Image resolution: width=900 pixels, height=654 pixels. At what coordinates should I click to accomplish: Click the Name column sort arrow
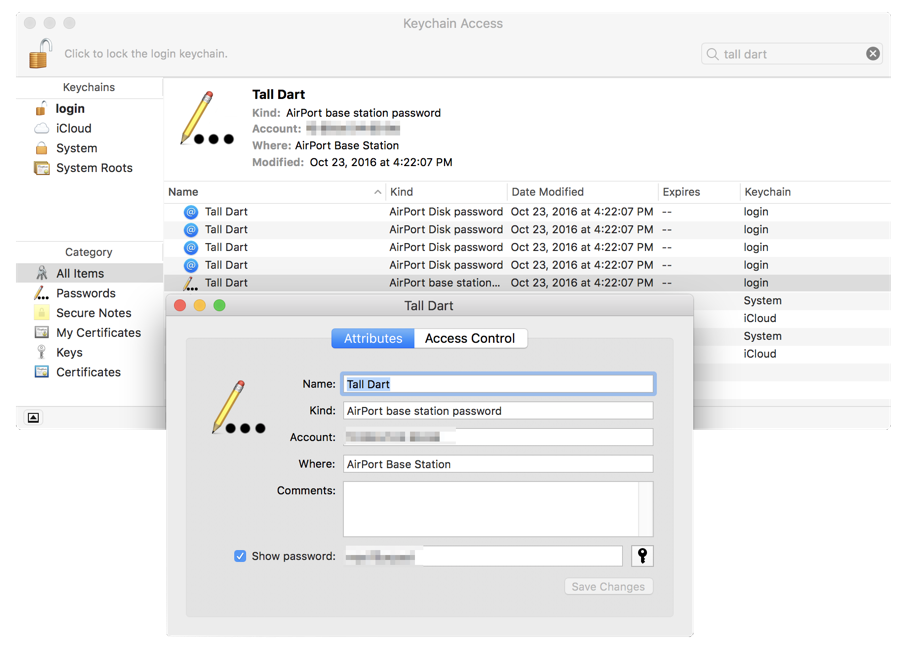(377, 192)
